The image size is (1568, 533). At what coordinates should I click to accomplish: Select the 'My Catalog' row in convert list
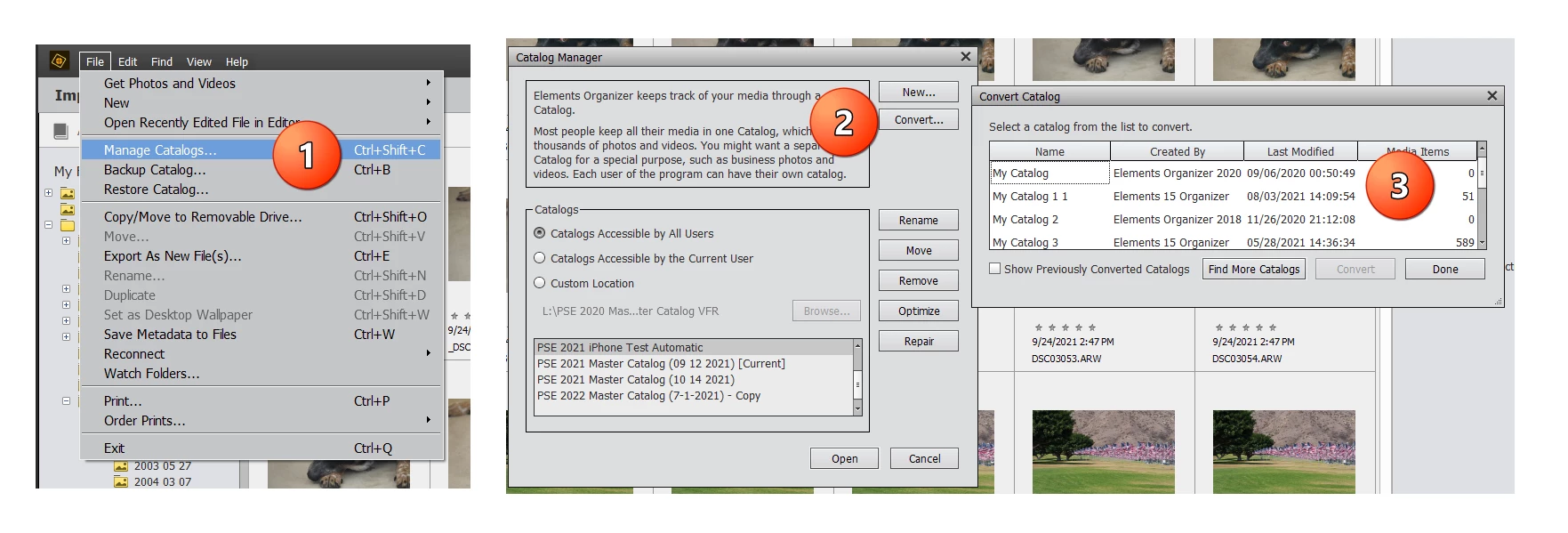click(x=1233, y=173)
